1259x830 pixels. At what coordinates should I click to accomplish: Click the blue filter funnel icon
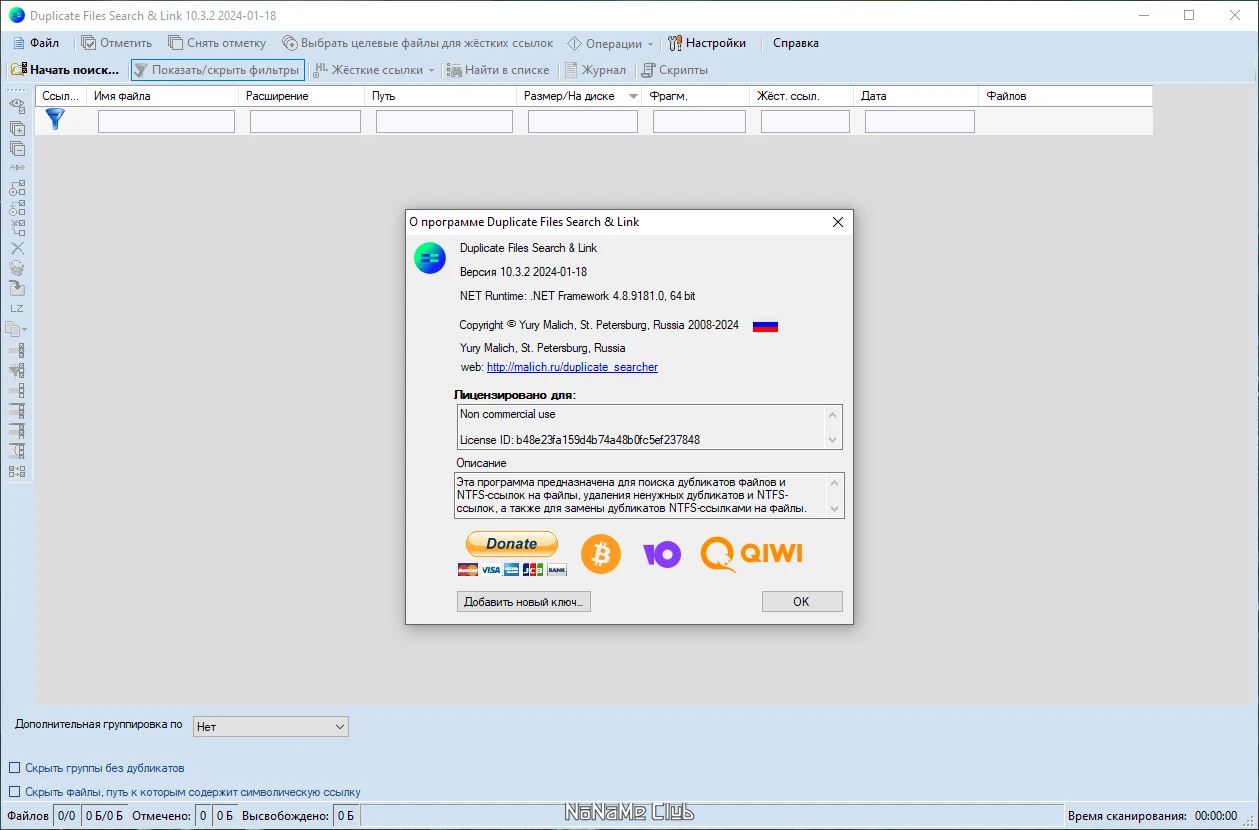[x=55, y=119]
